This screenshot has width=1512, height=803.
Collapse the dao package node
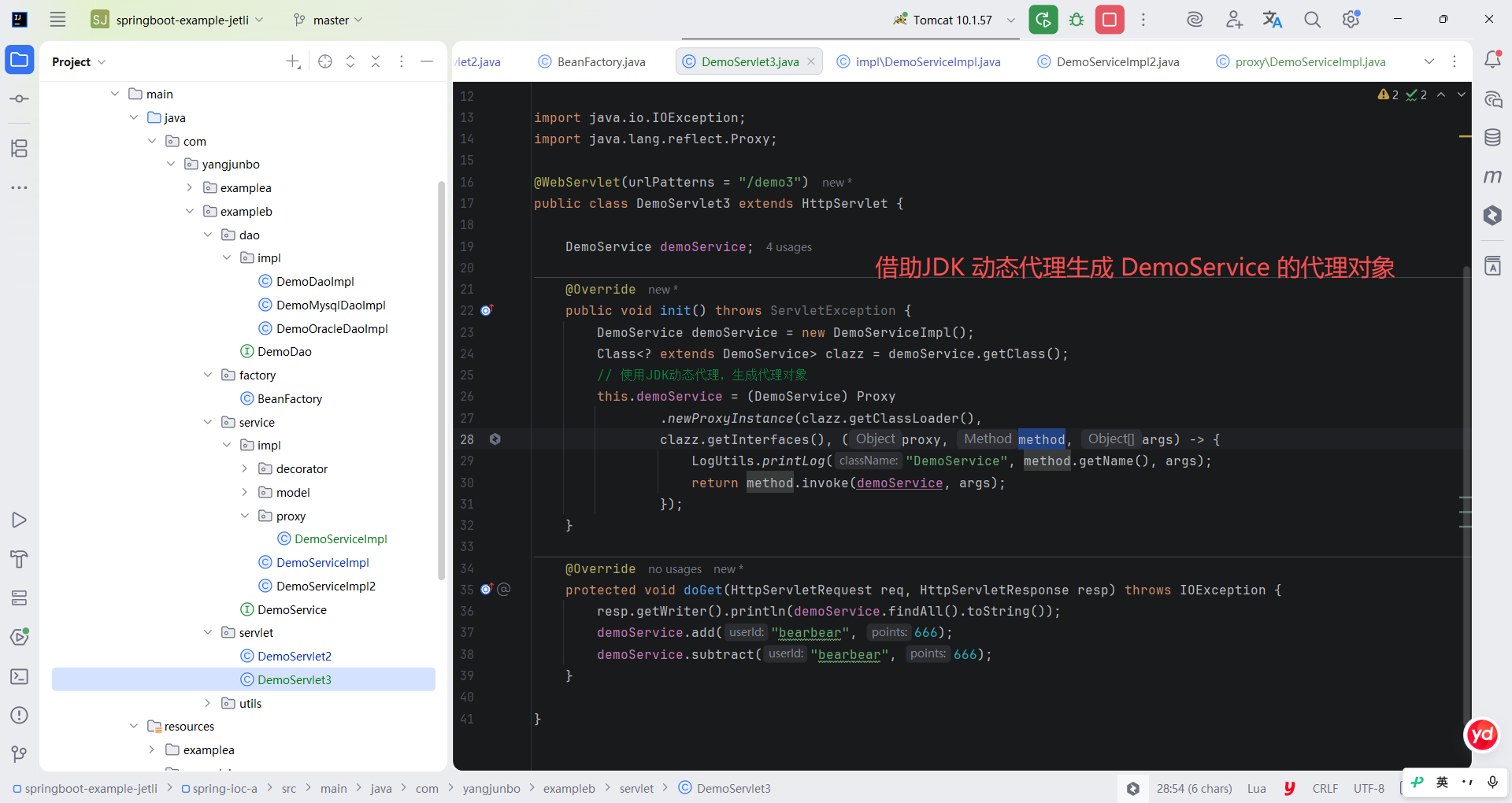click(x=208, y=235)
